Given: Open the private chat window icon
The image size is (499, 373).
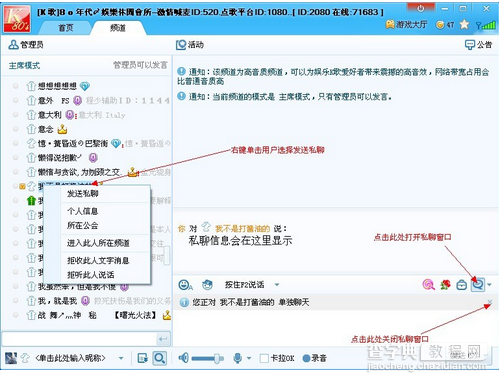Looking at the screenshot, I should point(478,285).
